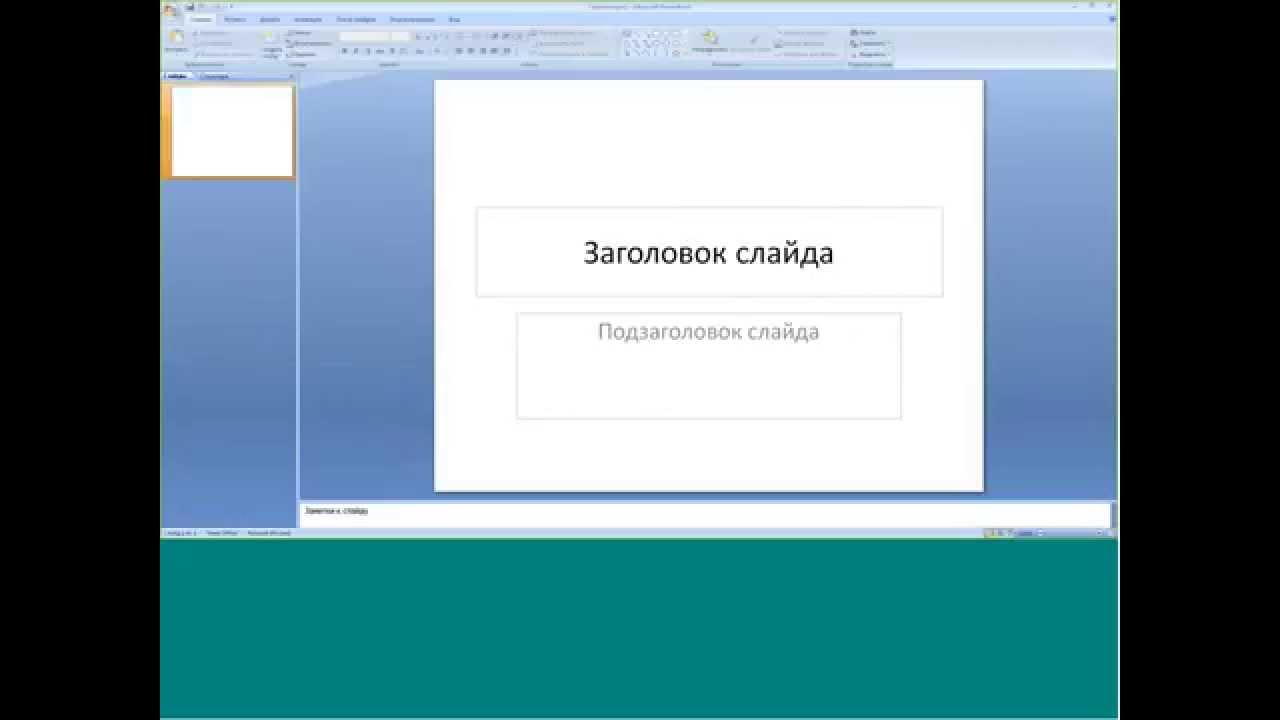The width and height of the screenshot is (1280, 720).
Task: Switch to the Дизайн ribbon tab
Action: (270, 19)
